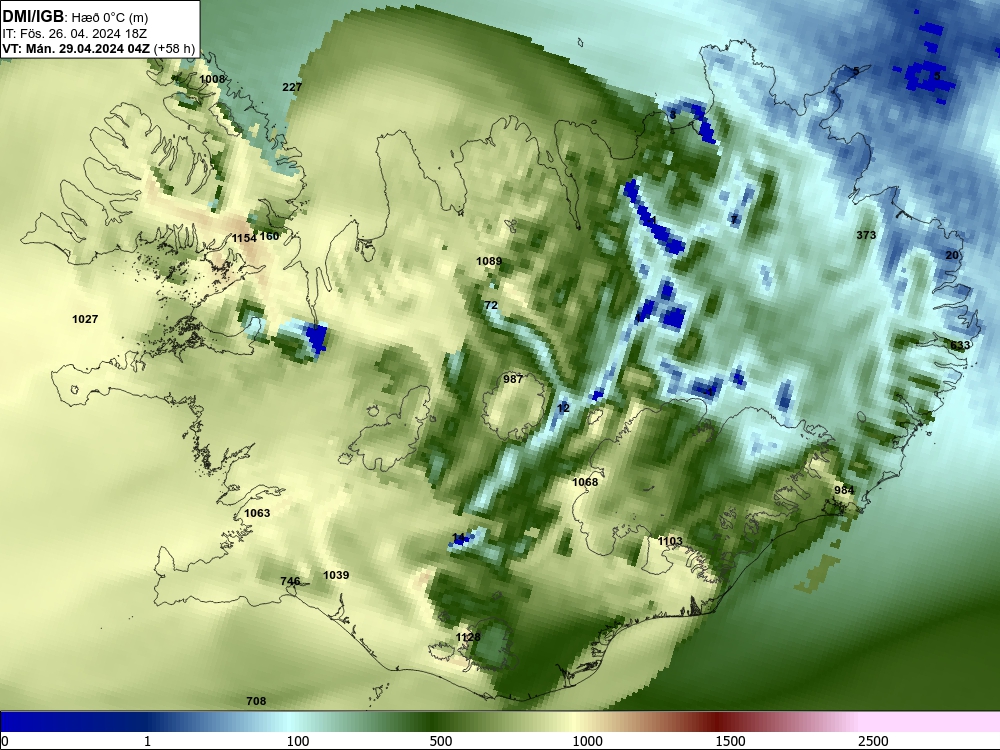Click the map value 72

pos(490,305)
